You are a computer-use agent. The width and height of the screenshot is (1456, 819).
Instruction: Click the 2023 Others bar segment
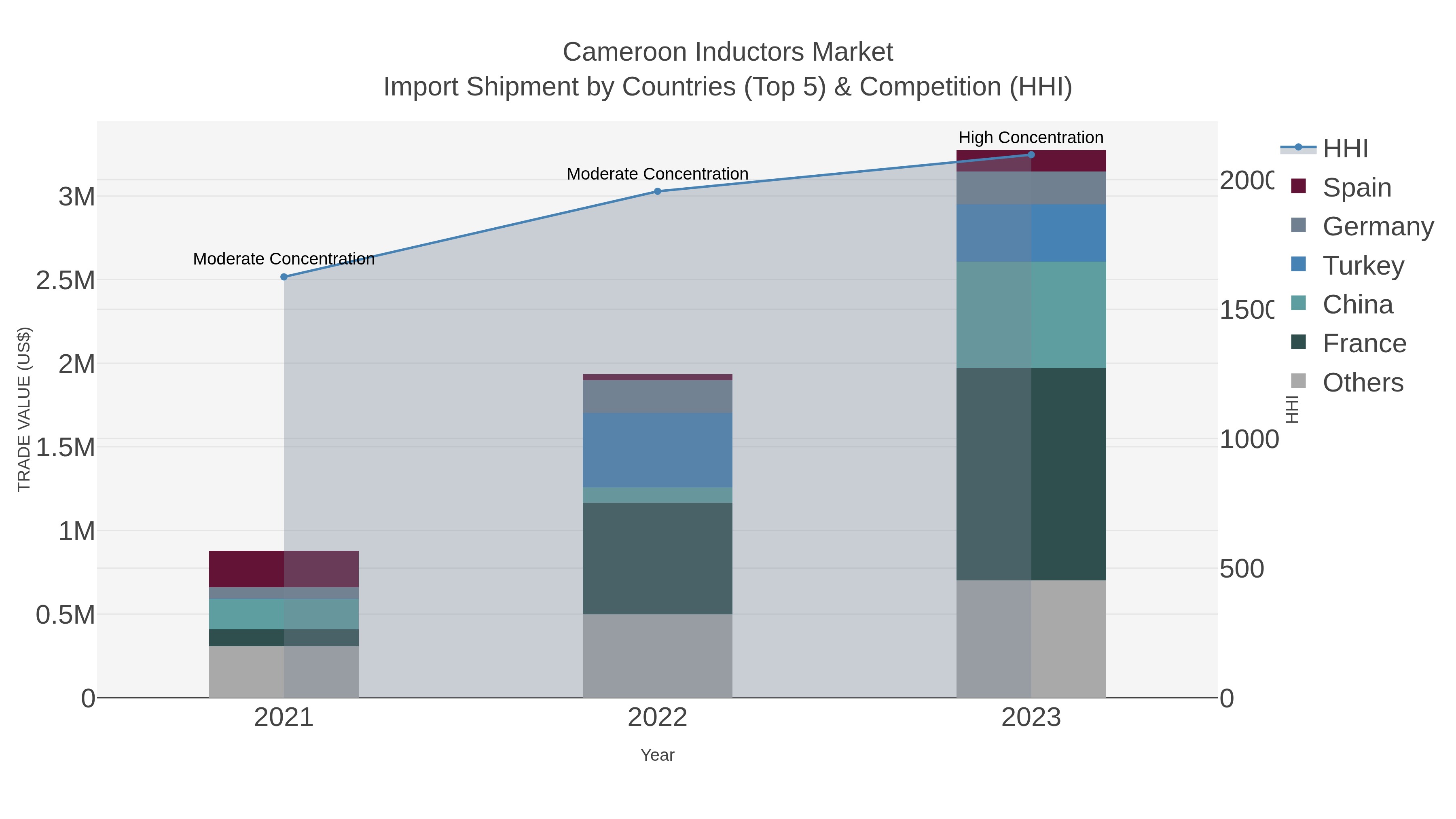coord(1031,639)
